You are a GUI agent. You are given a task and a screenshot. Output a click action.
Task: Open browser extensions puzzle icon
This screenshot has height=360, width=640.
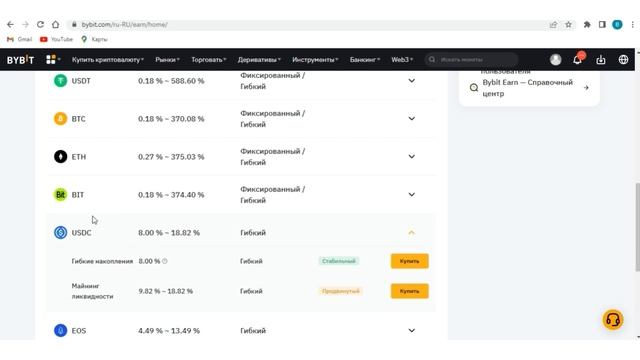[x=587, y=24]
